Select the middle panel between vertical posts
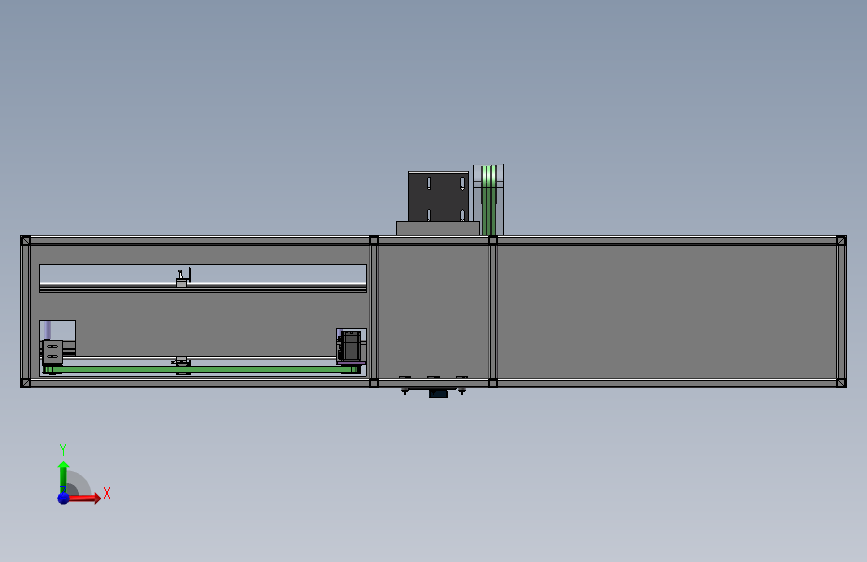The image size is (867, 562). click(434, 312)
